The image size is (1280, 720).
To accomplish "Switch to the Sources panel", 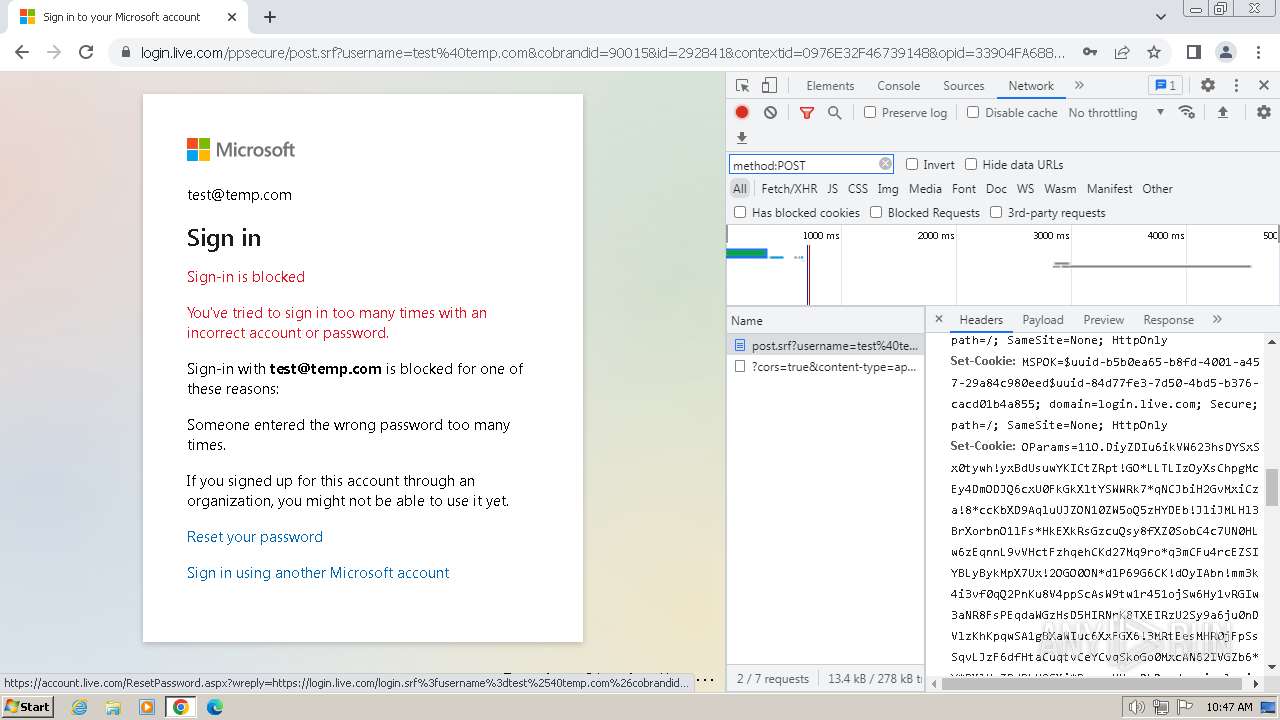I will click(x=964, y=86).
